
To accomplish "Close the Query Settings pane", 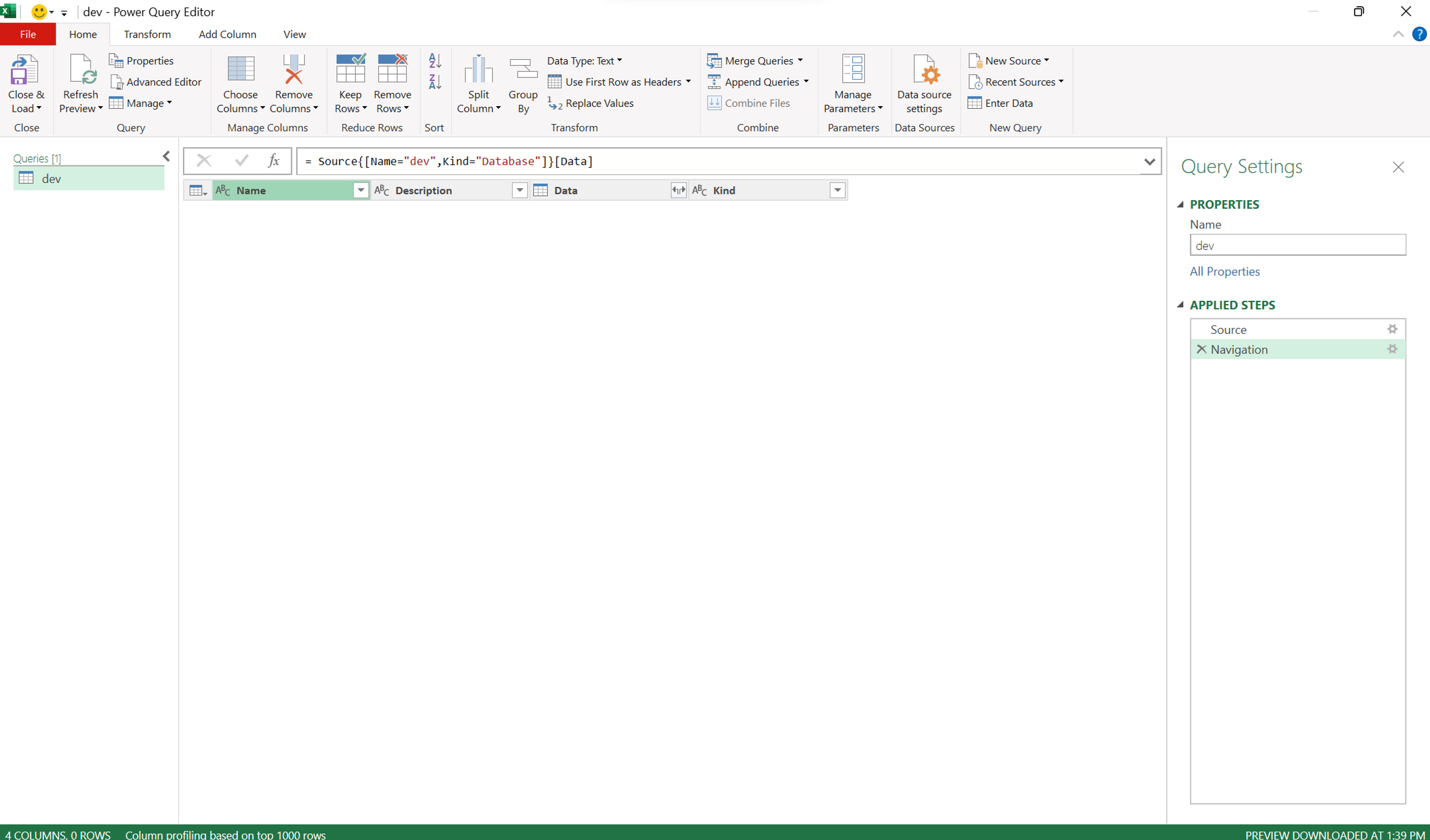I will (x=1398, y=167).
